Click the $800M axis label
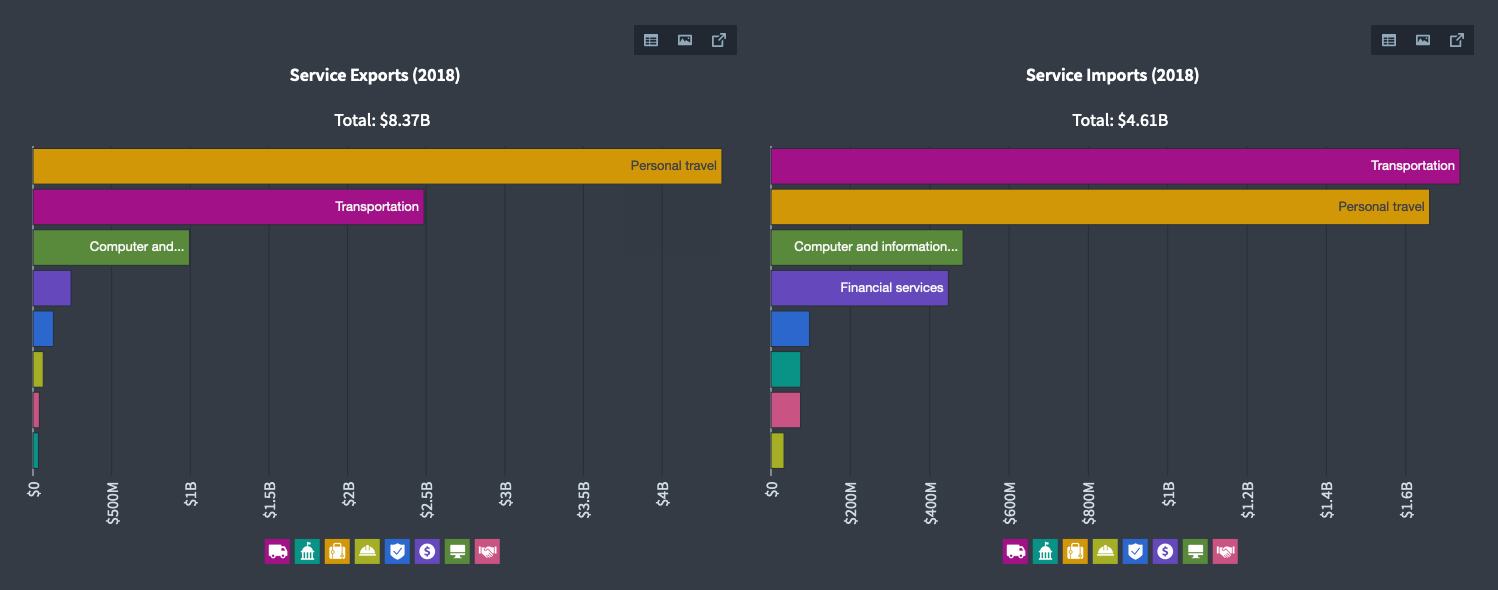Image resolution: width=1498 pixels, height=590 pixels. point(1088,503)
